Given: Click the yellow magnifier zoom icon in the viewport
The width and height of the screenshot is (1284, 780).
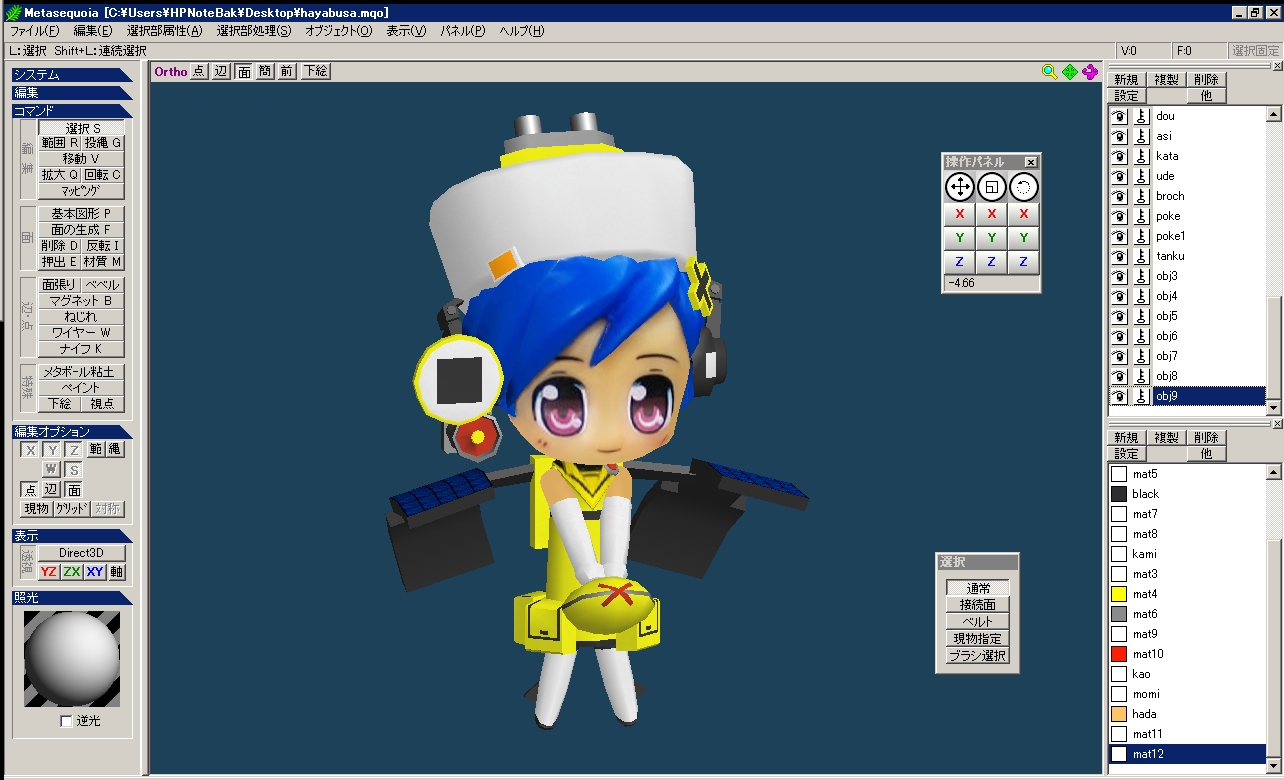Looking at the screenshot, I should 1049,72.
